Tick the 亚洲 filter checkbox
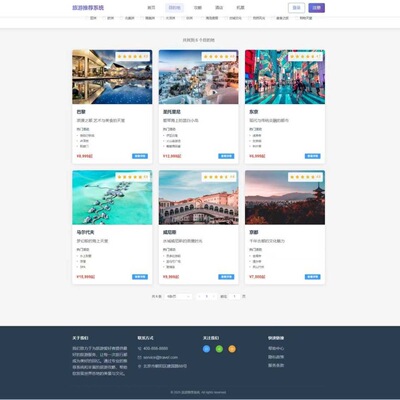The image size is (400, 400). pyautogui.click(x=86, y=18)
